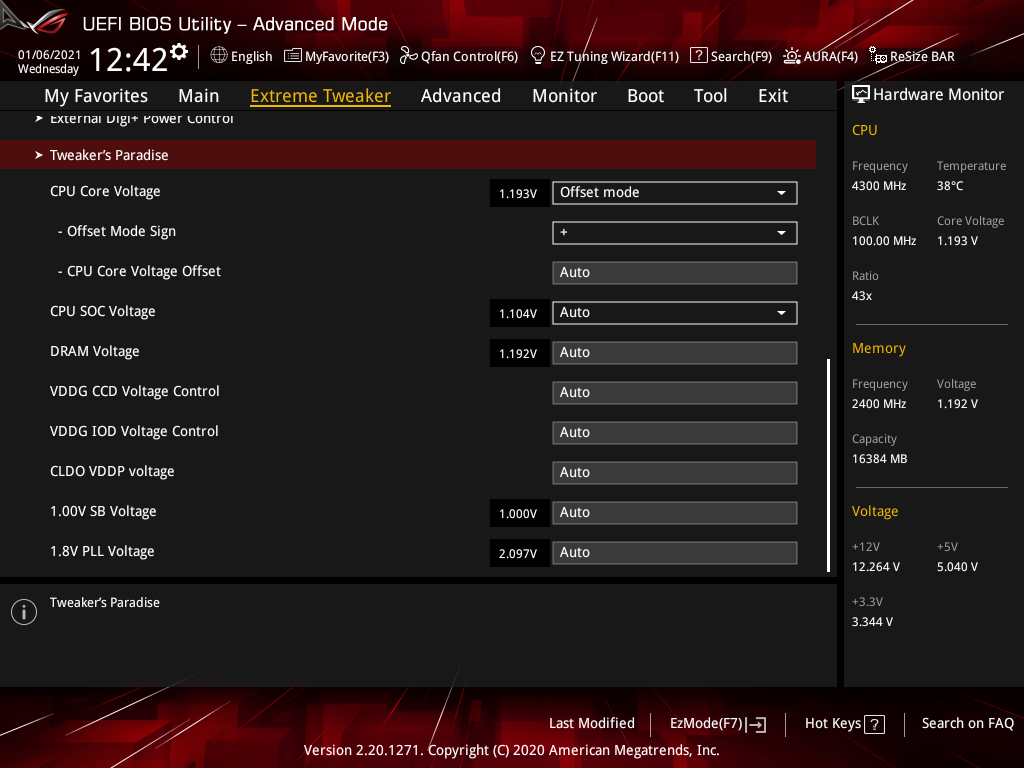Screen dimensions: 1024x768
Task: Open CPU SOC Voltage dropdown
Action: 675,313
